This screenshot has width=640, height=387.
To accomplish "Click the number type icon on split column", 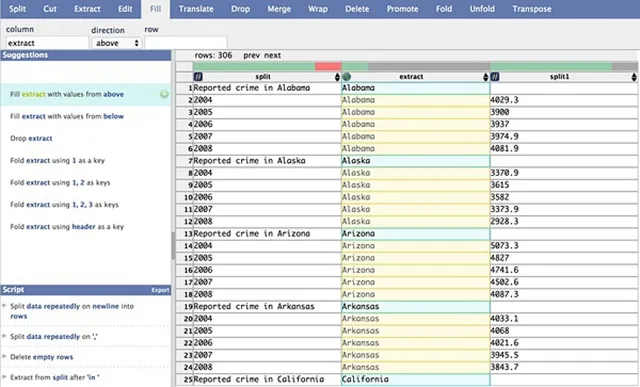I will [x=198, y=77].
